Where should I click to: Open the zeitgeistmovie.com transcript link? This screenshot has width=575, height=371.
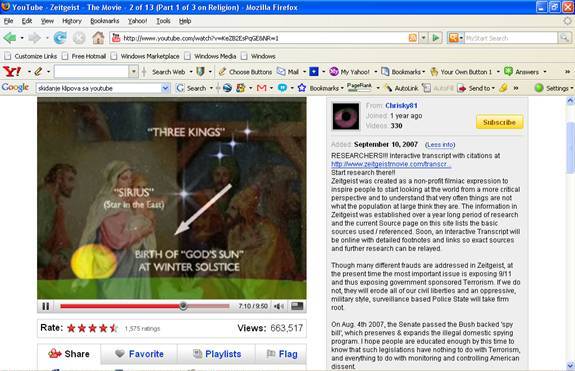(391, 164)
